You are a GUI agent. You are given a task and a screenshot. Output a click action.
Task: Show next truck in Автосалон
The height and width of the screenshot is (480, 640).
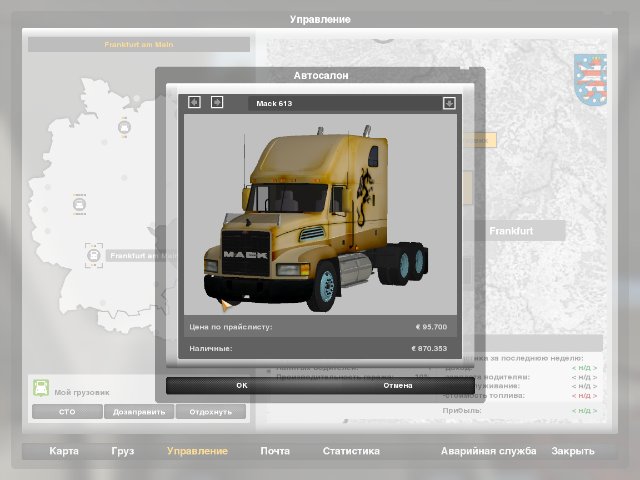(x=217, y=102)
